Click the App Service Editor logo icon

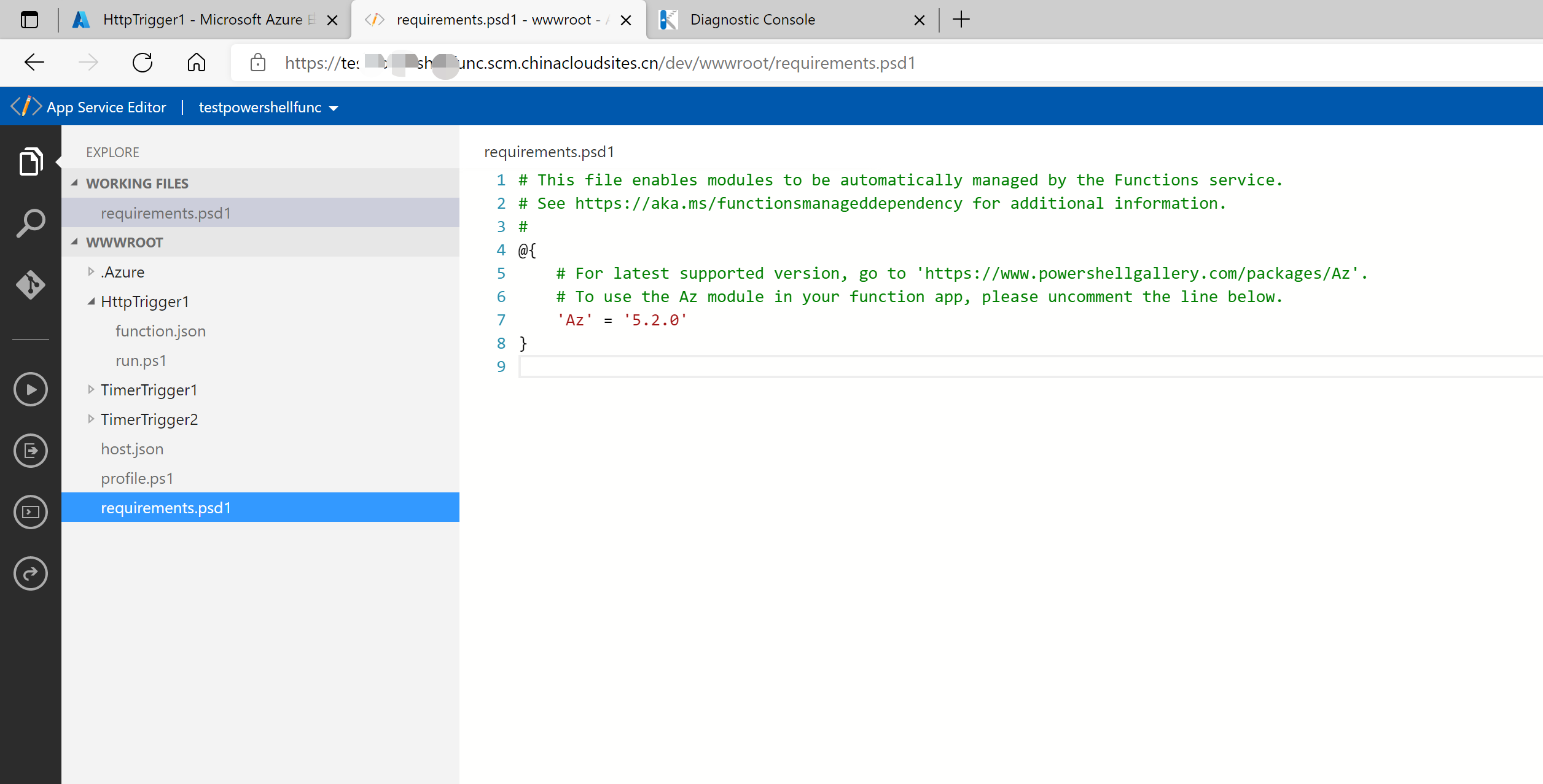[x=26, y=107]
